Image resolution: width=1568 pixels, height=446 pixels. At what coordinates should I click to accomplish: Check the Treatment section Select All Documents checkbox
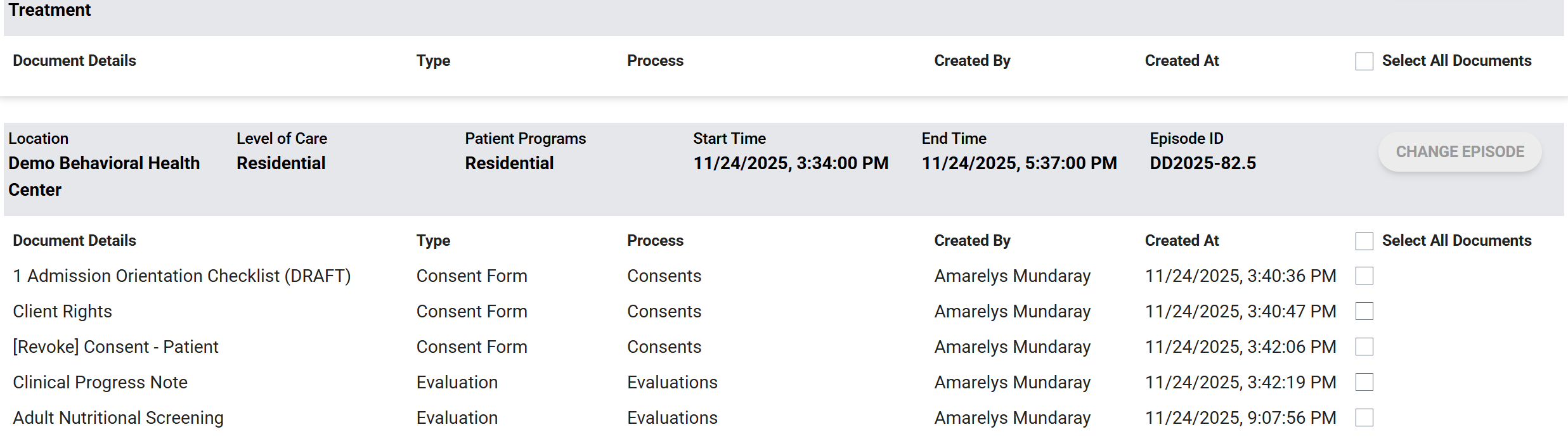(x=1364, y=61)
